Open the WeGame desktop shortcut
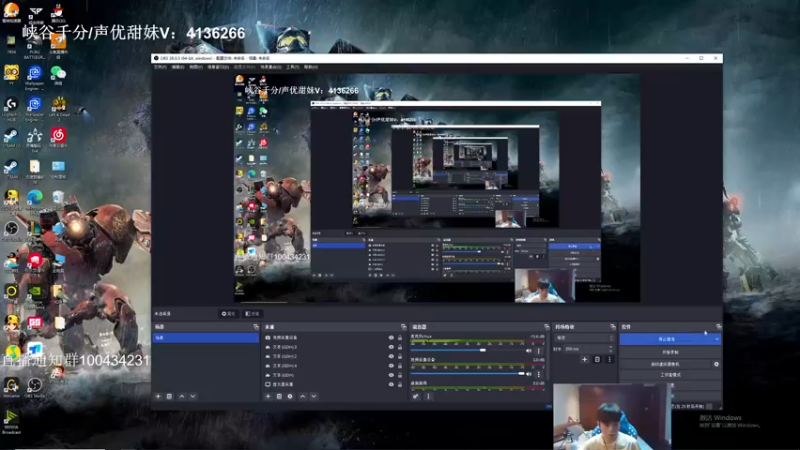The width and height of the screenshot is (800, 450). [x=11, y=387]
